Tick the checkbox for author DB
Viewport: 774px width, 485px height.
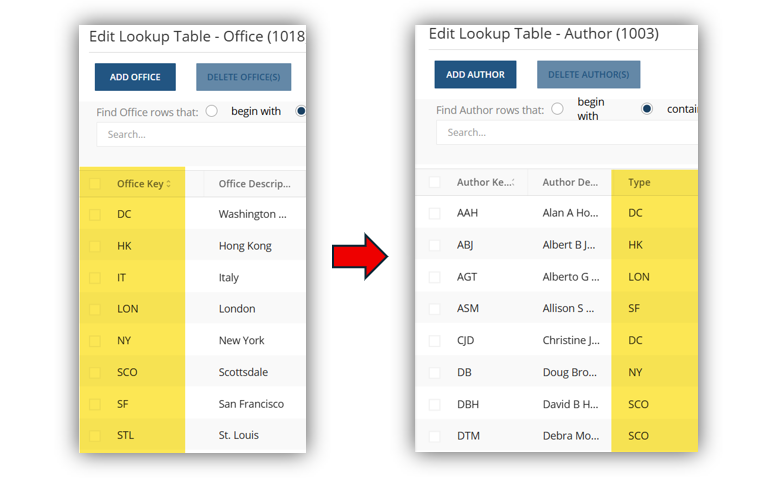tap(435, 372)
